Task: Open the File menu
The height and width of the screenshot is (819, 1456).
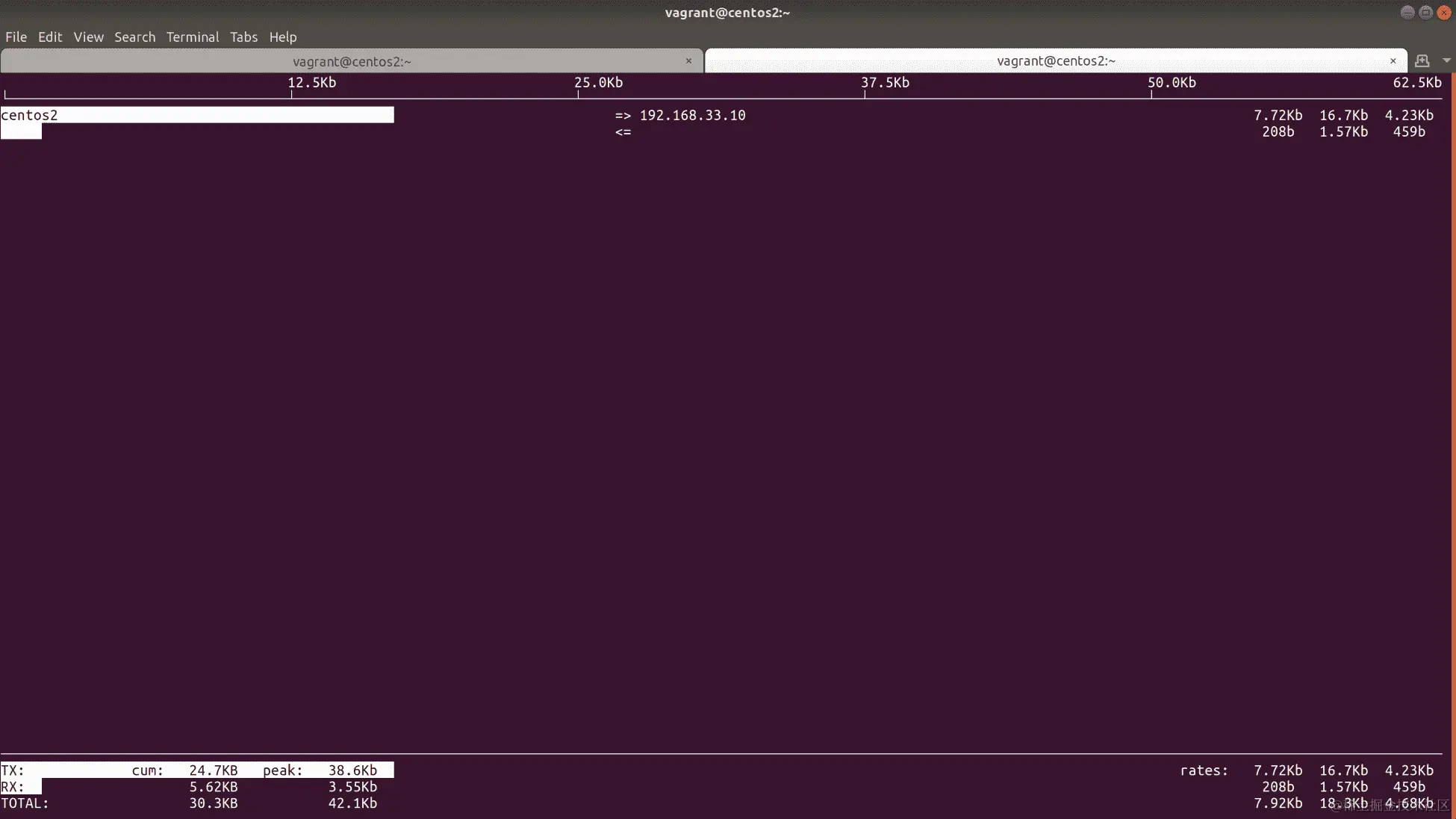Action: pos(16,37)
